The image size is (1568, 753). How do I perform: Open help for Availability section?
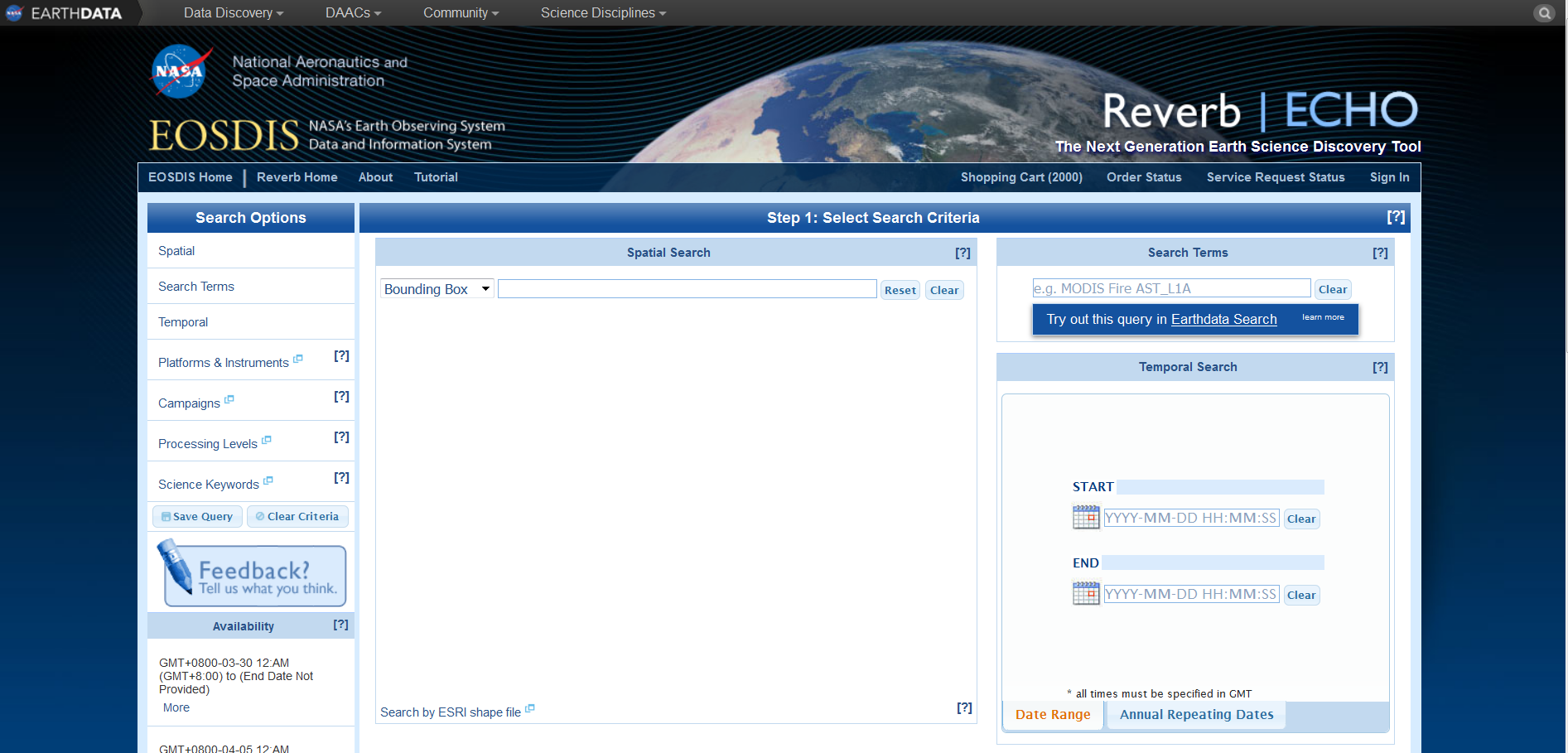(x=340, y=625)
